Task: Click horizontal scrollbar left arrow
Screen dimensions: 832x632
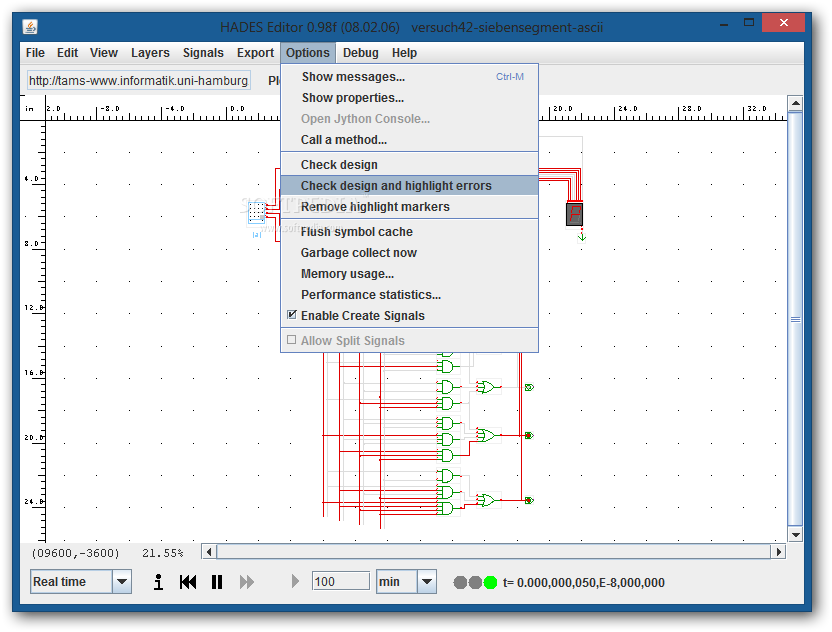Action: tap(209, 552)
